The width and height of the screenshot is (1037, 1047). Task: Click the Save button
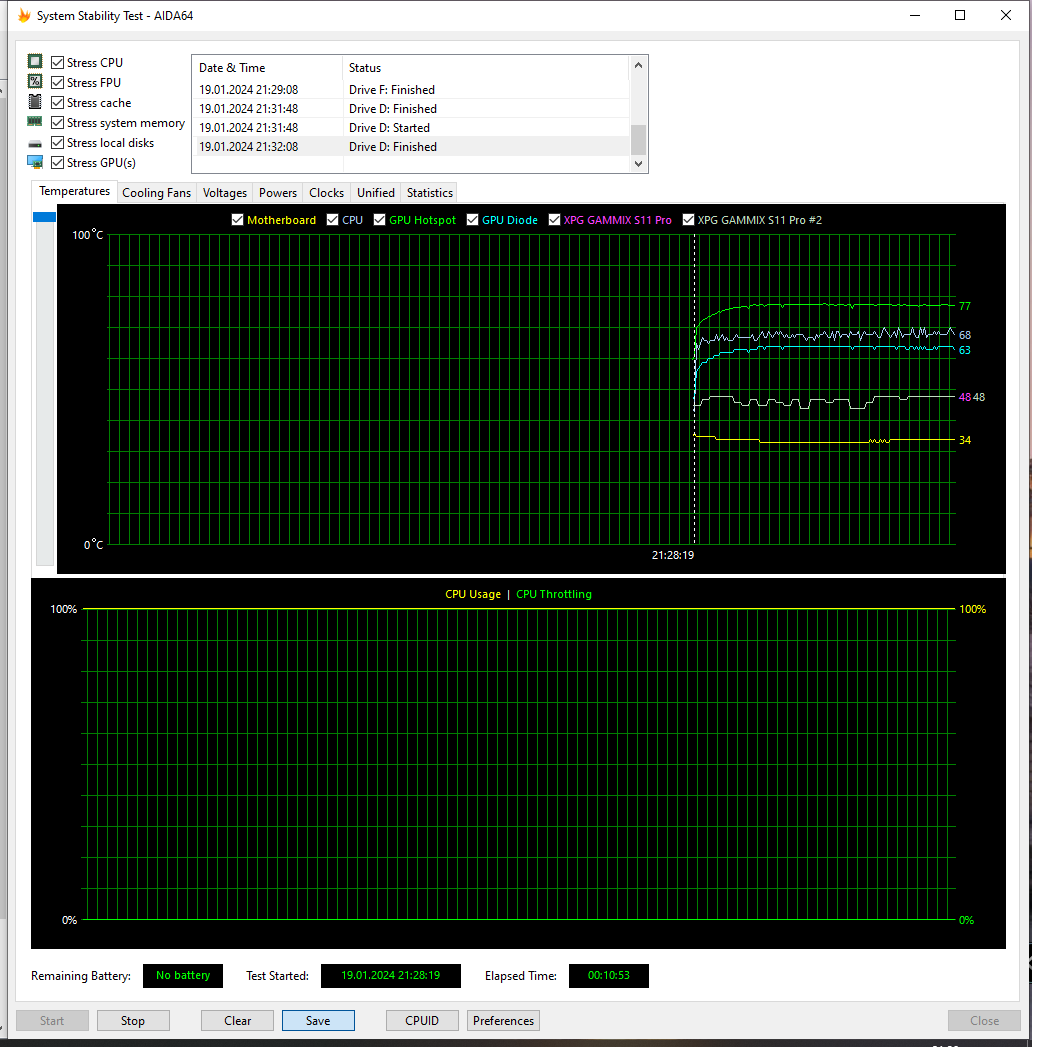coord(318,1021)
